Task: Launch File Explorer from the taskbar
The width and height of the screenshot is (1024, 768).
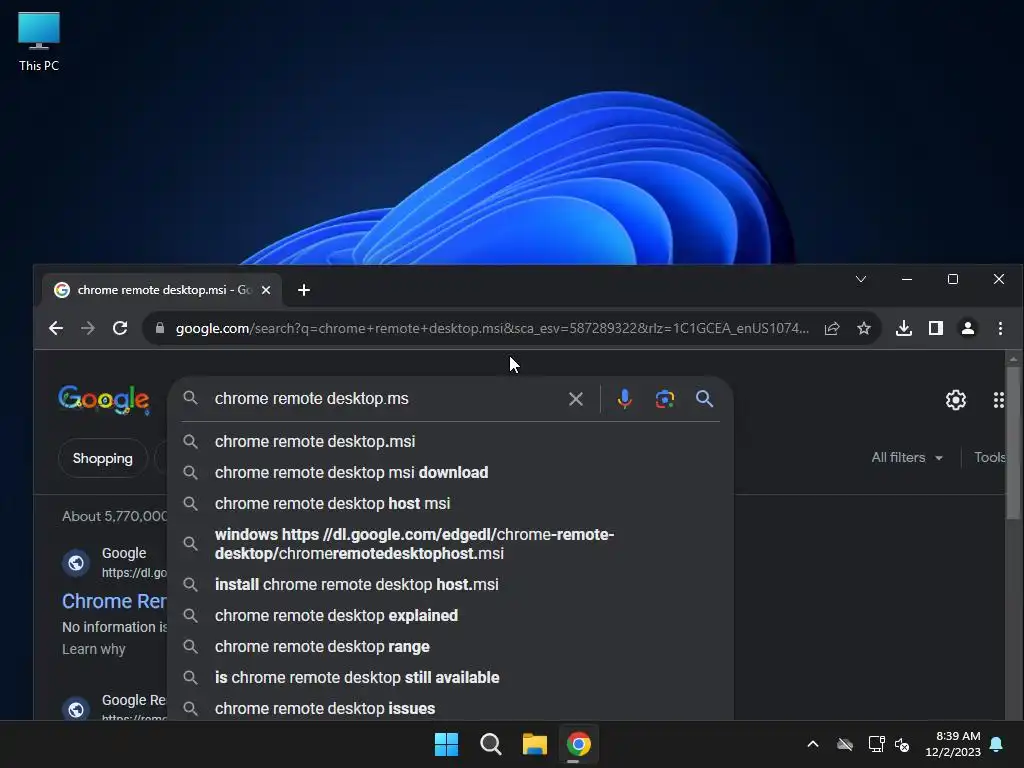Action: [x=534, y=744]
